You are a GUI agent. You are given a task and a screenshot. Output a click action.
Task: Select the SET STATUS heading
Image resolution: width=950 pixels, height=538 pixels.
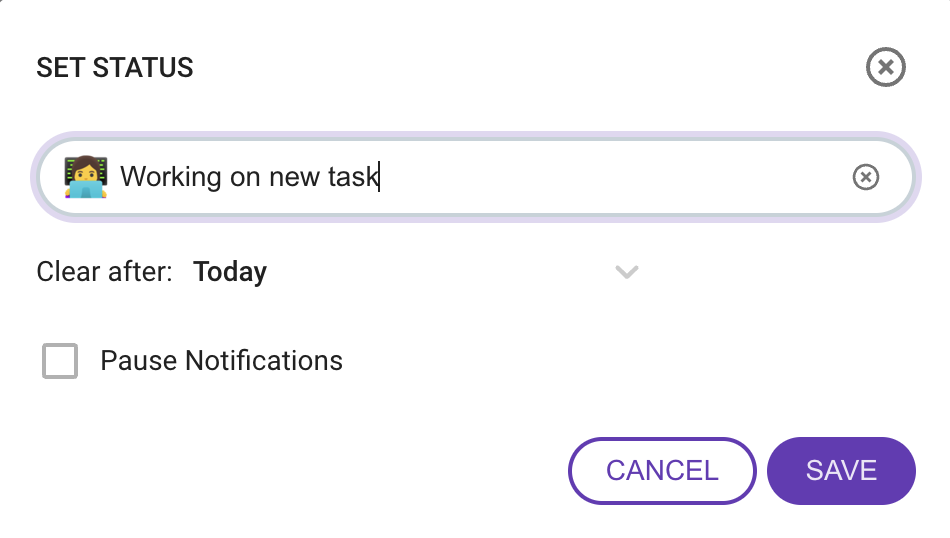click(x=115, y=67)
